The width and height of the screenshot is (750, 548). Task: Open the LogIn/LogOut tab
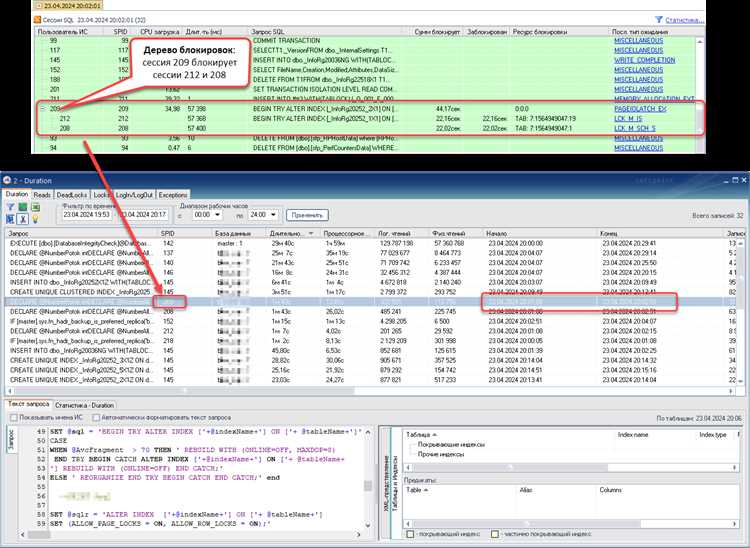[134, 195]
